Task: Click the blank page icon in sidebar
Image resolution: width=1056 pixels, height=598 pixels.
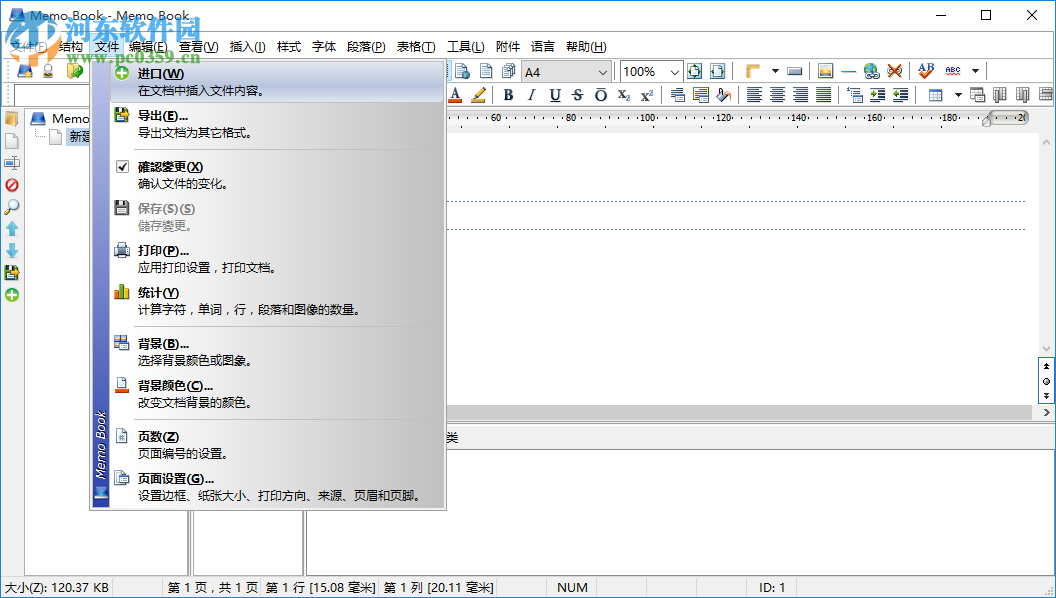Action: [x=12, y=141]
